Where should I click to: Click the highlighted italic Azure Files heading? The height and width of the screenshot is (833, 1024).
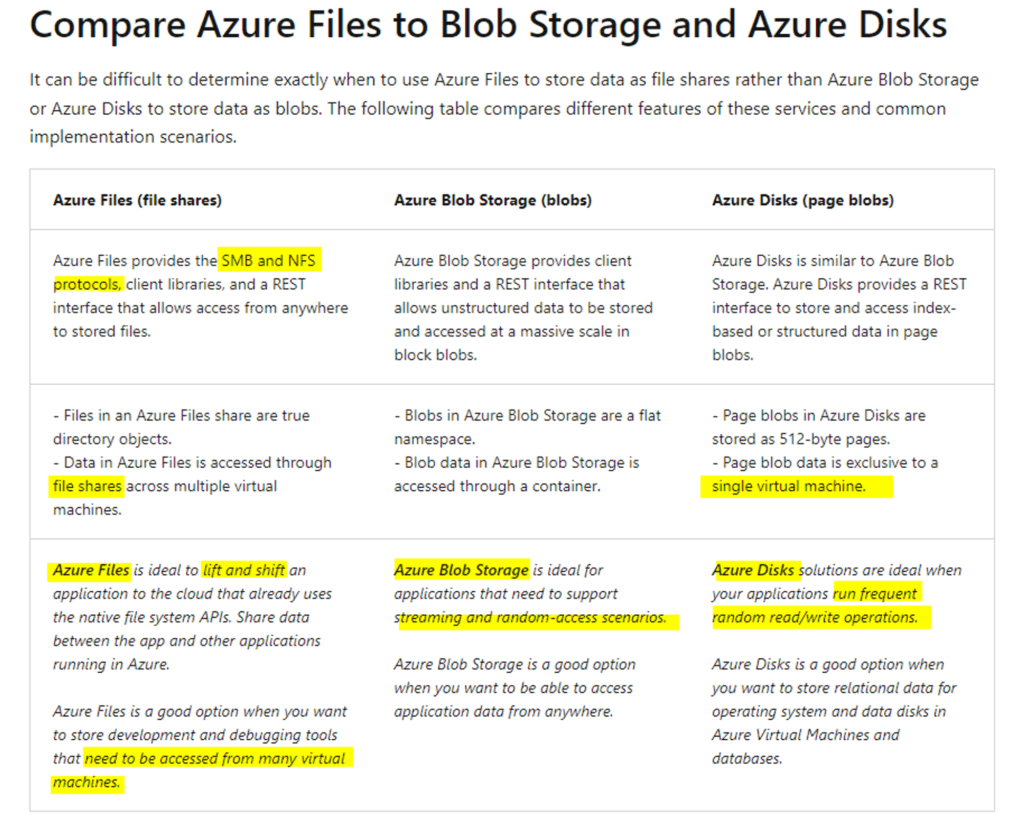click(91, 571)
